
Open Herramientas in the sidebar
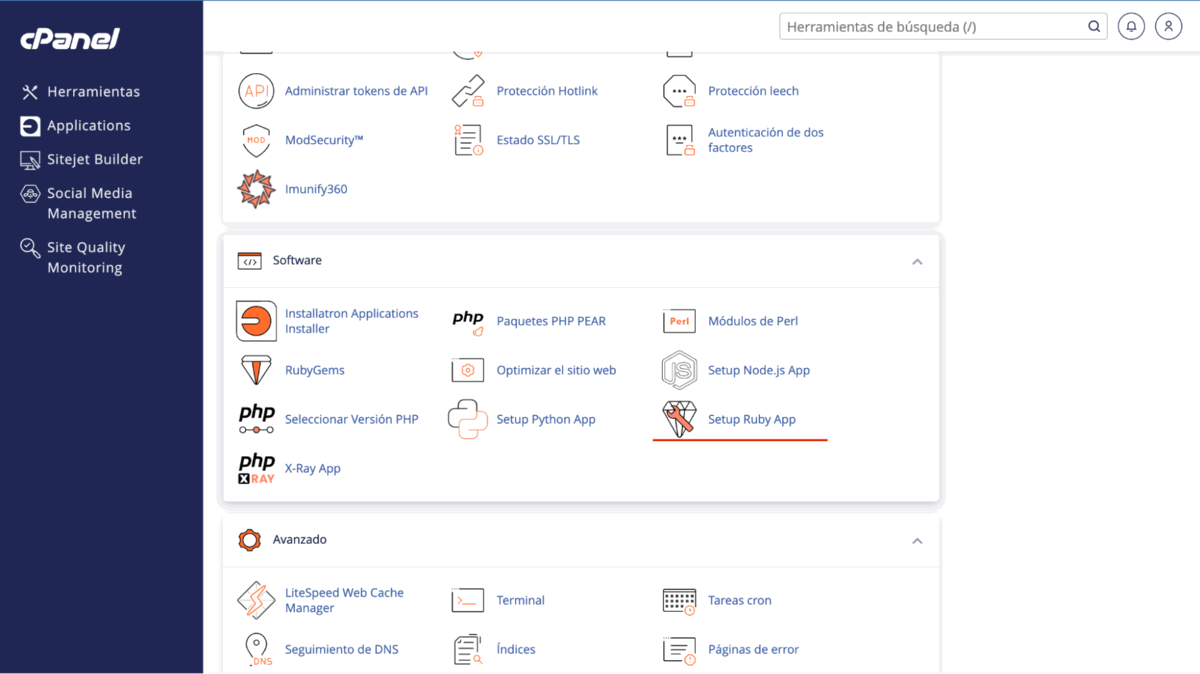pos(93,91)
